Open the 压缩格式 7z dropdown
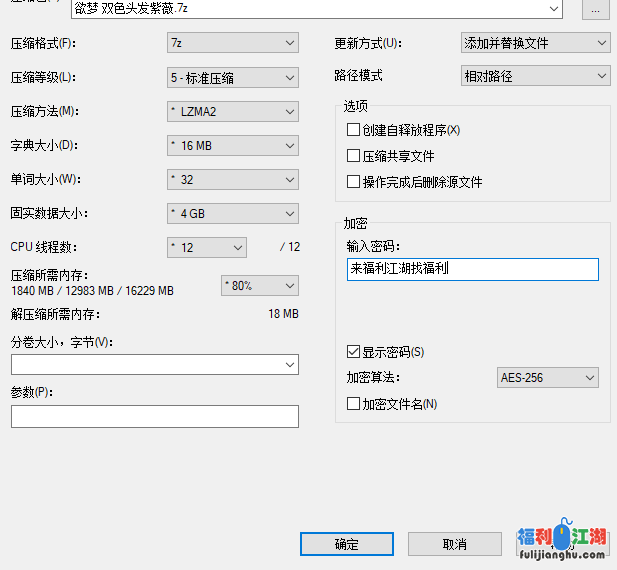 coord(232,43)
